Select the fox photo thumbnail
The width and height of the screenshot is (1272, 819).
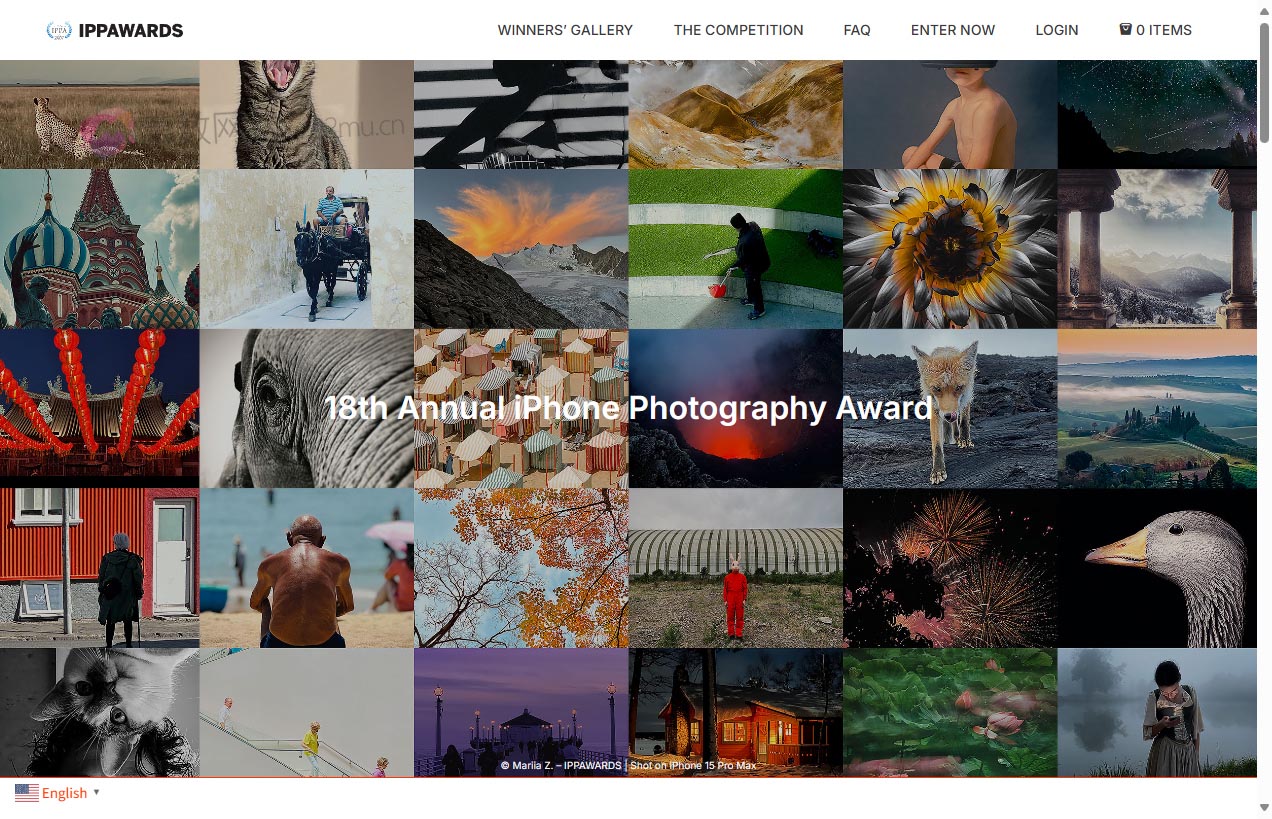[949, 407]
